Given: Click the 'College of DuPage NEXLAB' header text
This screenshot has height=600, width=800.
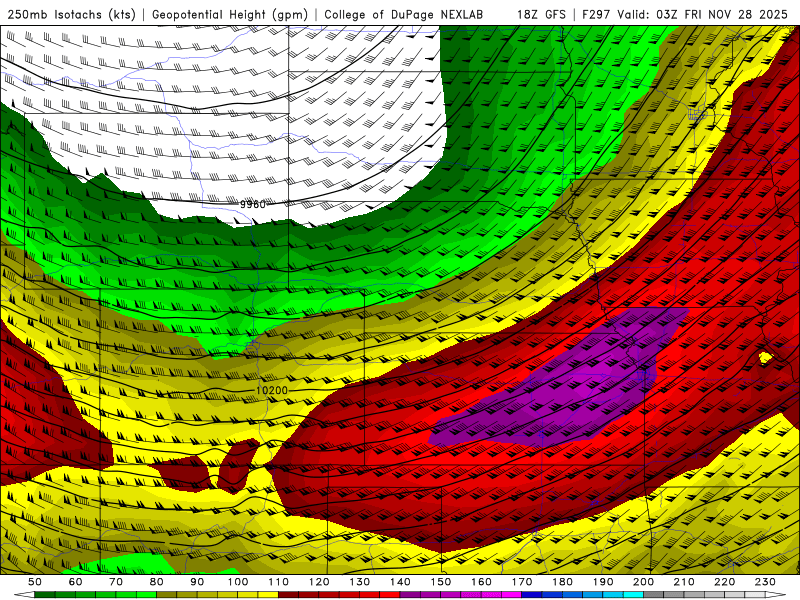Looking at the screenshot, I should 403,15.
